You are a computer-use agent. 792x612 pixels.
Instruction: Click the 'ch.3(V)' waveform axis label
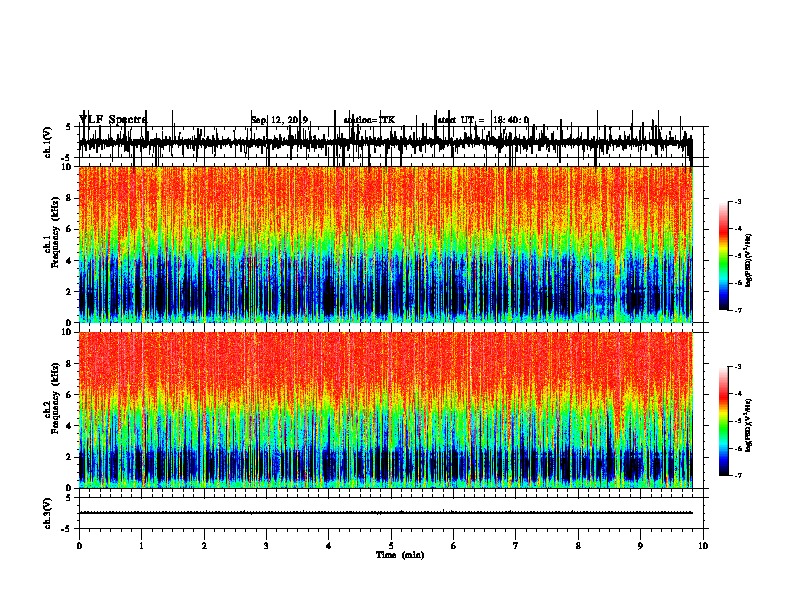(x=48, y=514)
